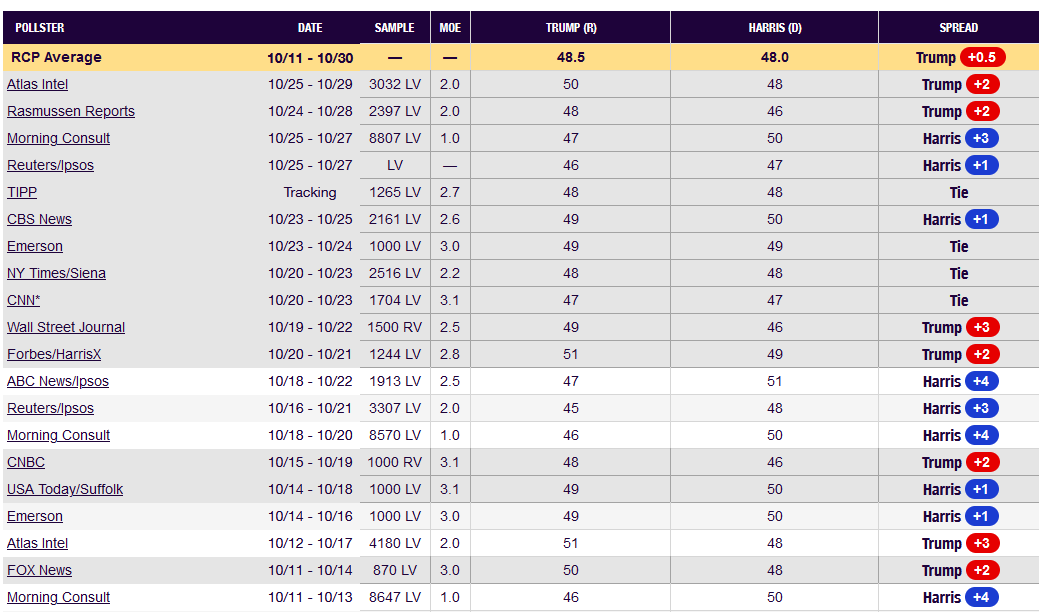Open the CNBC poll link
The height and width of the screenshot is (612, 1040).
(x=26, y=462)
